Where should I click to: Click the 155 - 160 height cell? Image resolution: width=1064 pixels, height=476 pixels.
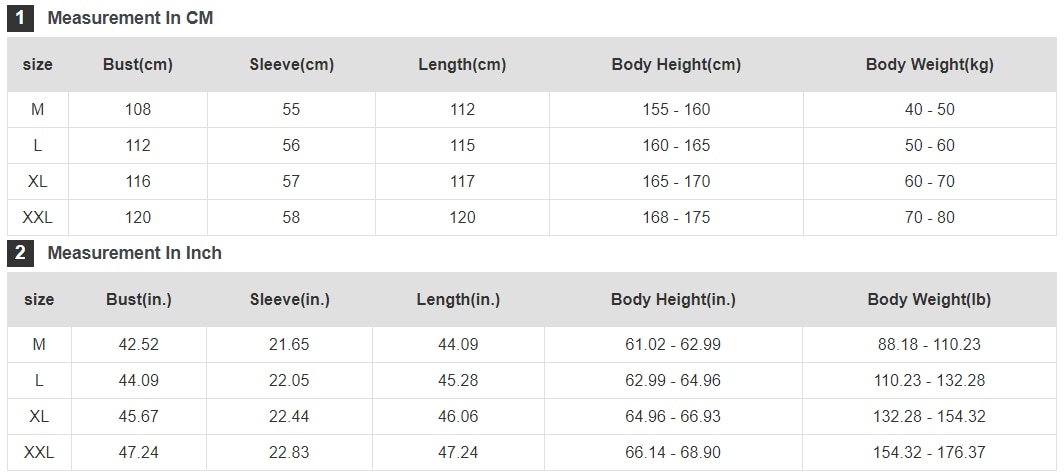[x=676, y=109]
